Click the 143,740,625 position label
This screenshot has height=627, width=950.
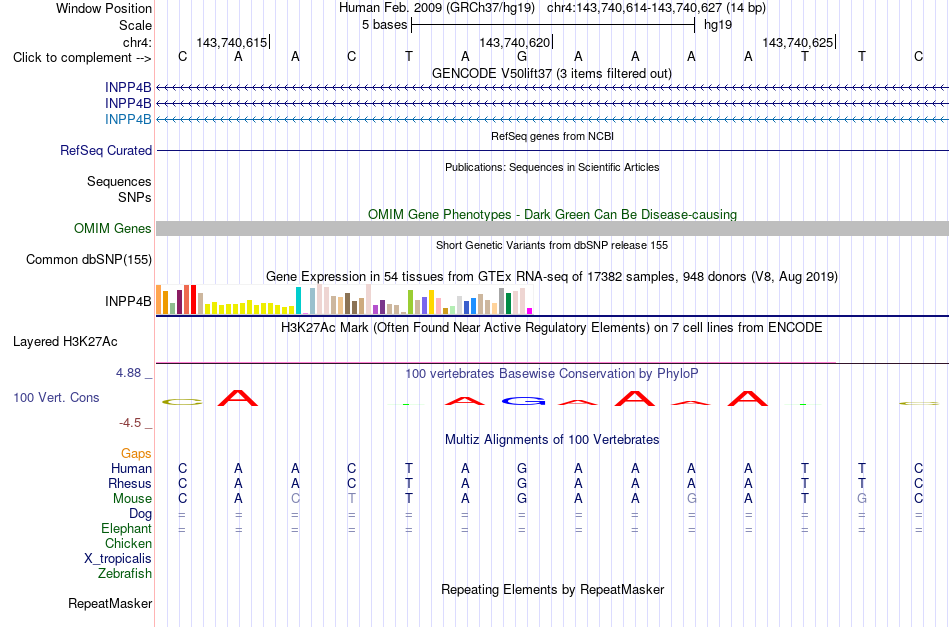[x=798, y=42]
